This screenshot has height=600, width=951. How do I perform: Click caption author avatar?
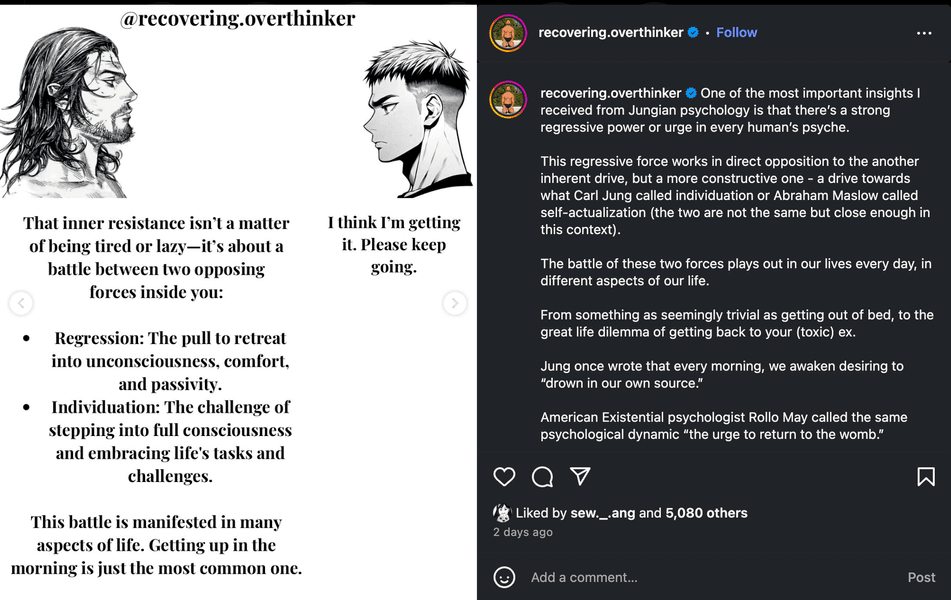pos(508,101)
